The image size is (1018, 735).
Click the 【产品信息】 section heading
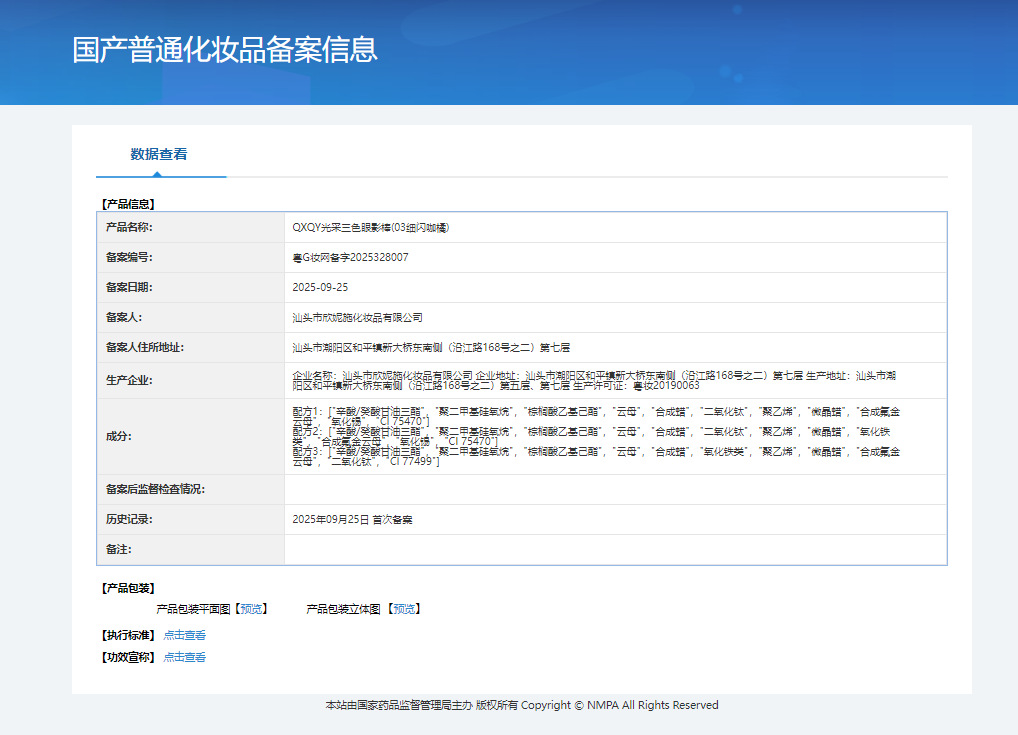coord(128,204)
